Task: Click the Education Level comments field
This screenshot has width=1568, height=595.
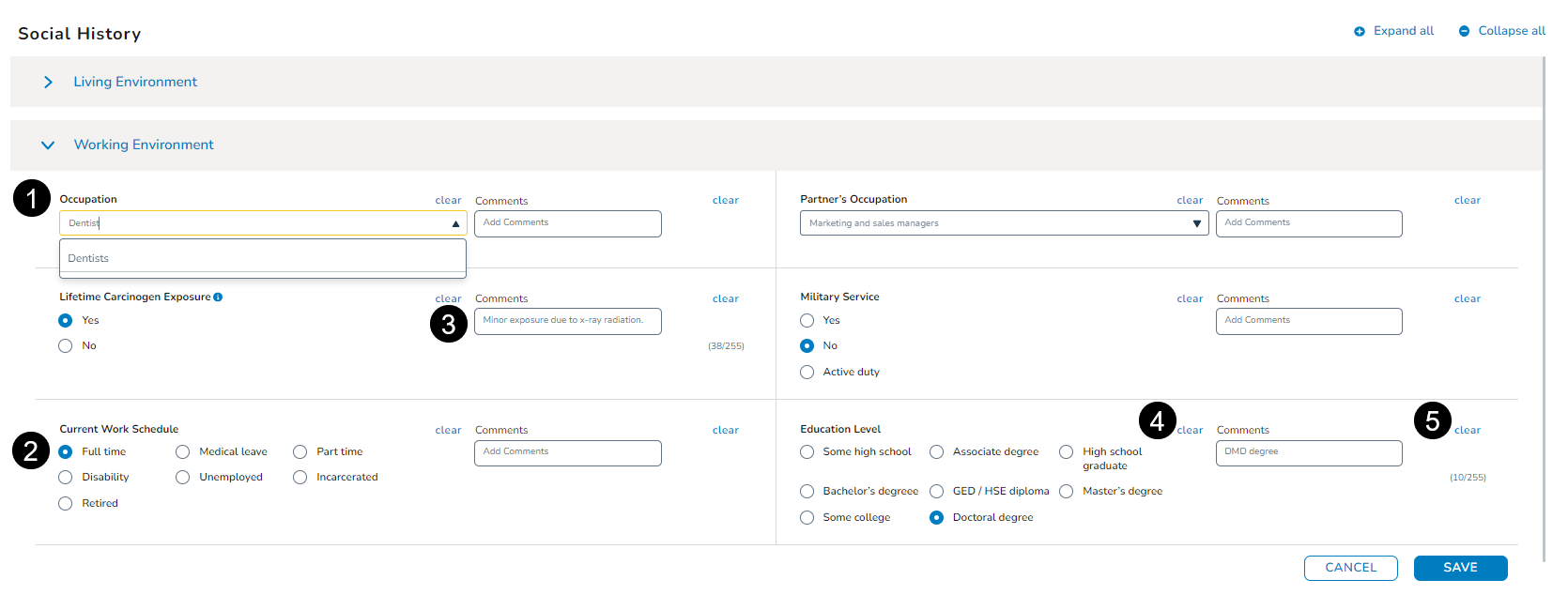Action: point(1308,452)
